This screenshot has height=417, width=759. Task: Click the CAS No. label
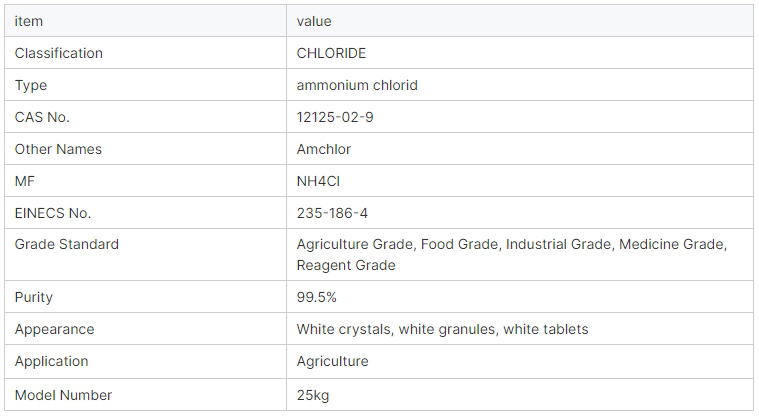coord(42,117)
